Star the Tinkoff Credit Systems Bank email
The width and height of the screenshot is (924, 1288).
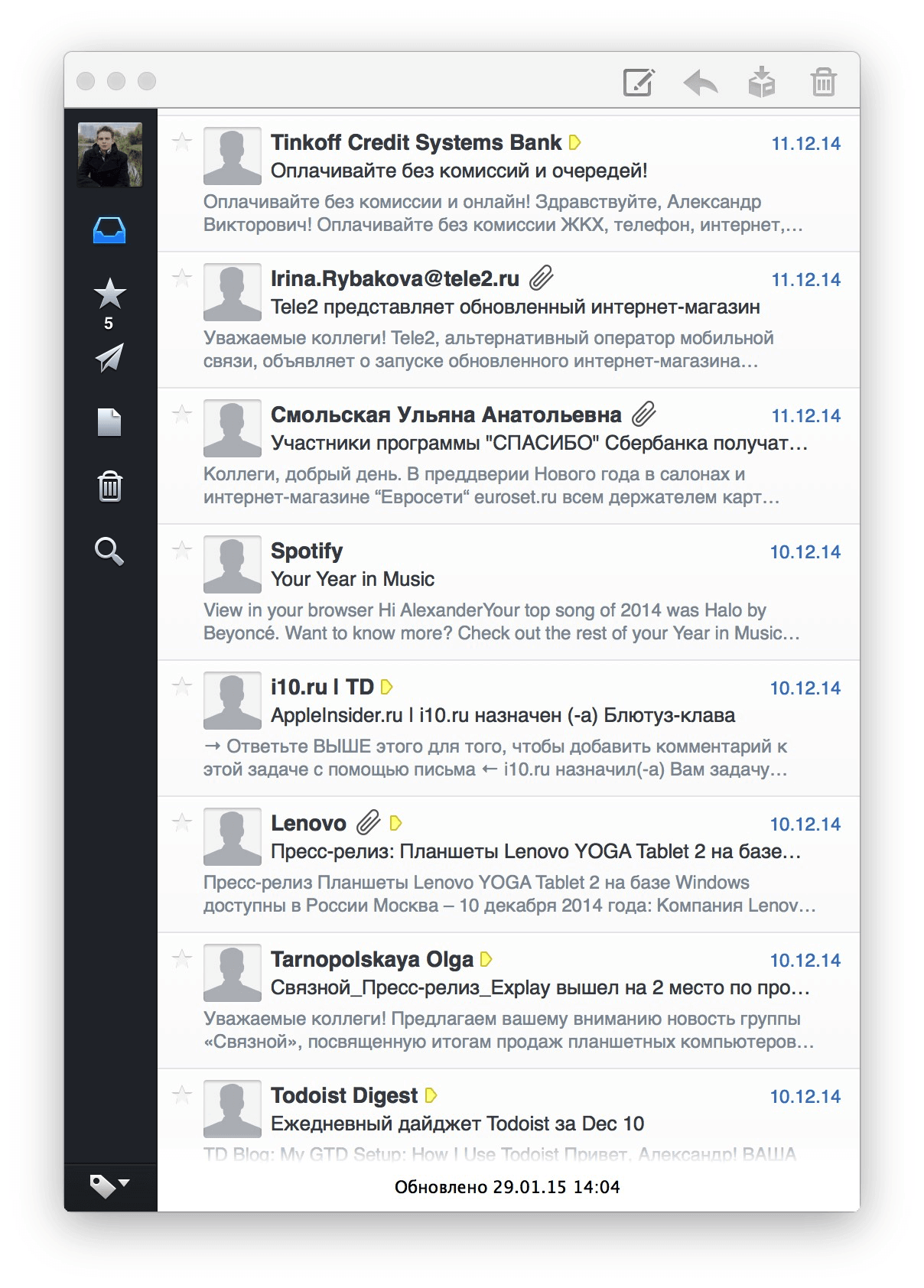point(182,142)
